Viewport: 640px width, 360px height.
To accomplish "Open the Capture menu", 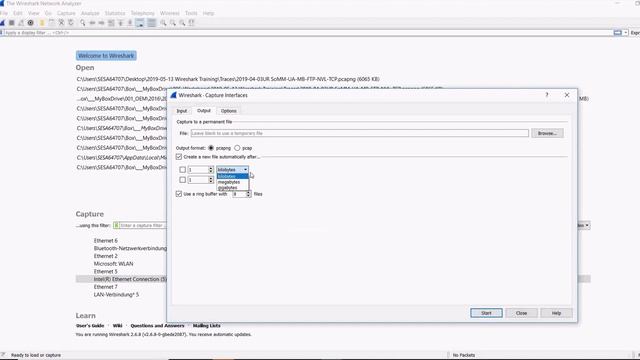I will click(66, 13).
